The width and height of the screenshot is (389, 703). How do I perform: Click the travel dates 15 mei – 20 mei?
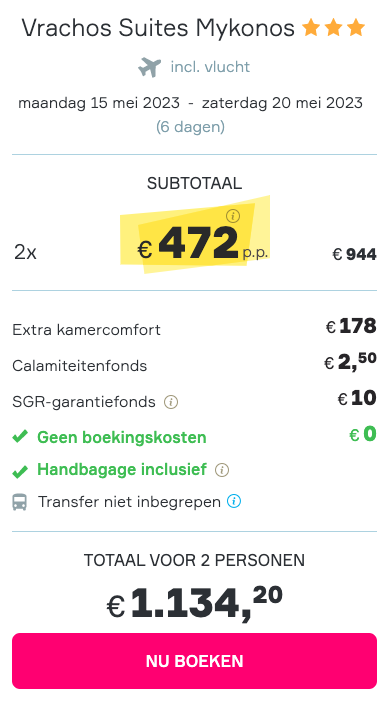pyautogui.click(x=190, y=103)
